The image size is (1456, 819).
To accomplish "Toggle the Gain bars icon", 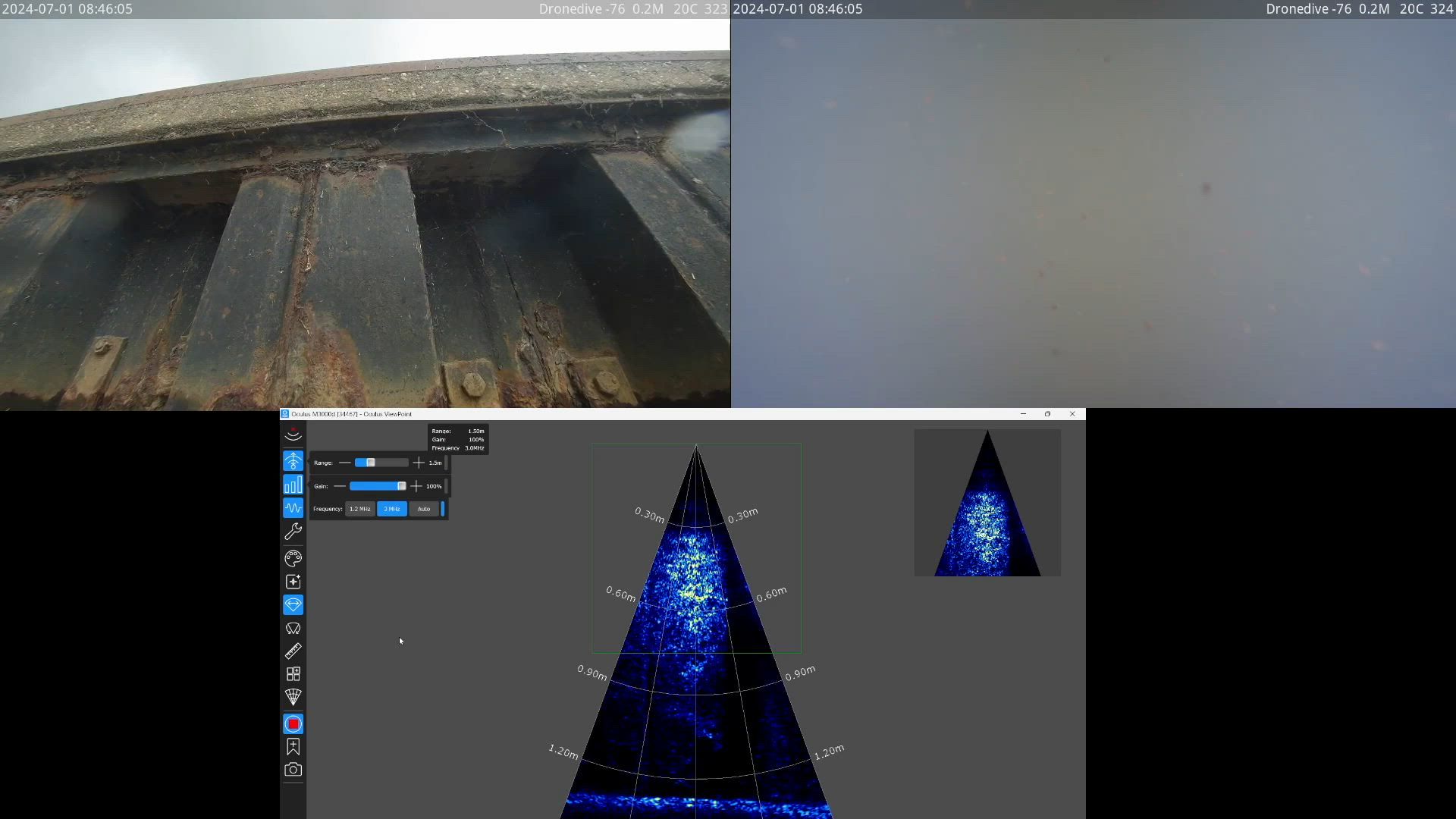I will click(293, 485).
